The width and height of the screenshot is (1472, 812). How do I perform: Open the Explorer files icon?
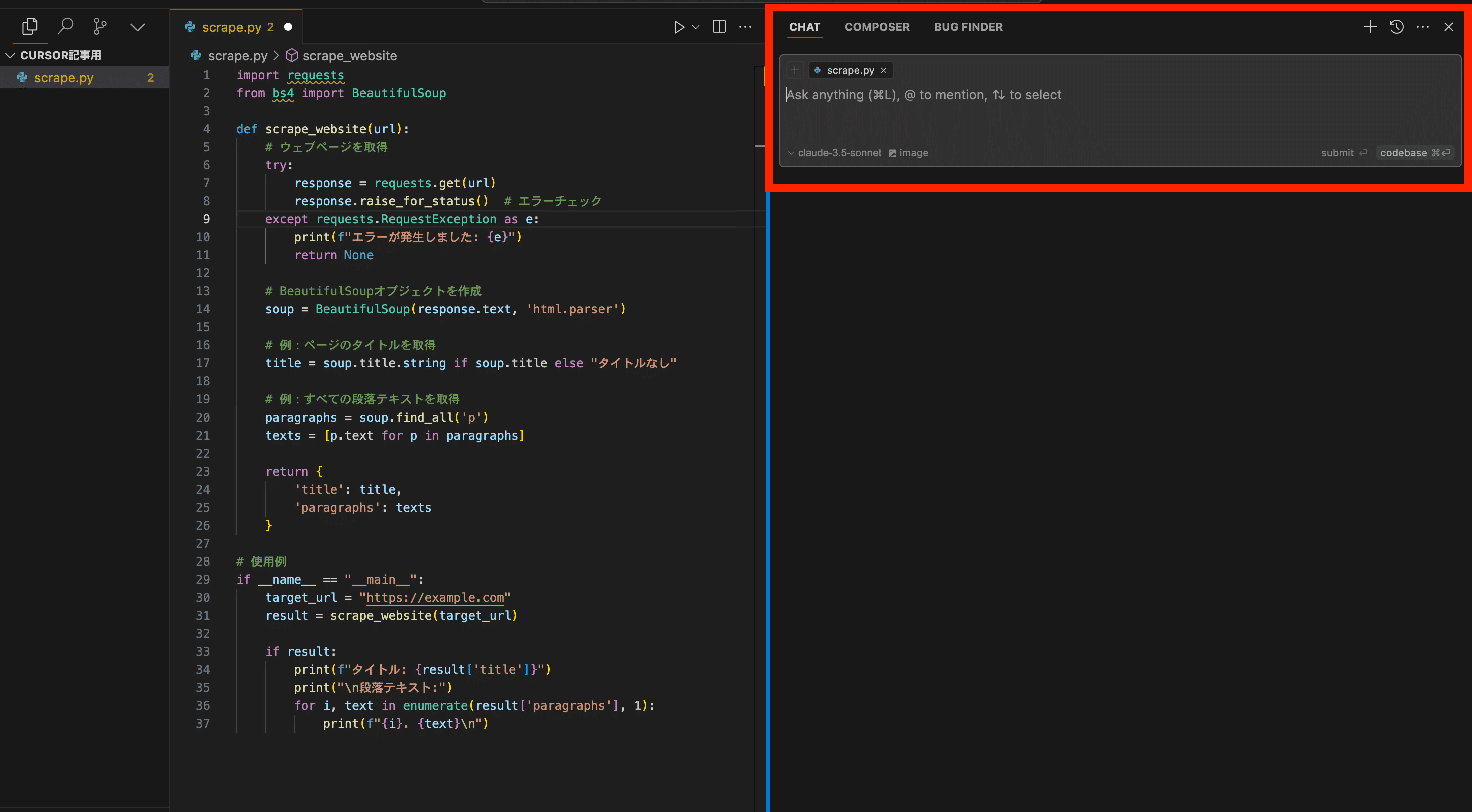(30, 27)
